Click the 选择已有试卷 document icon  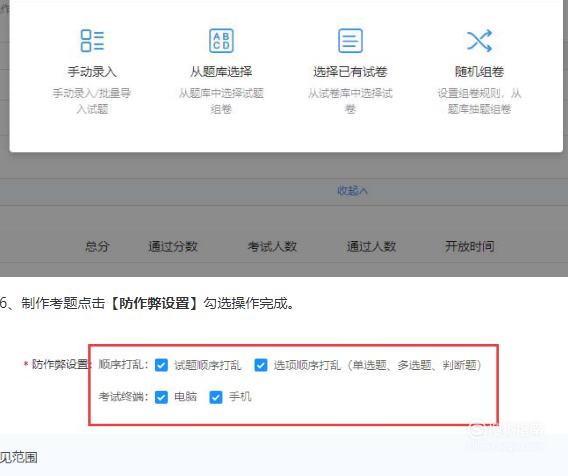point(350,41)
